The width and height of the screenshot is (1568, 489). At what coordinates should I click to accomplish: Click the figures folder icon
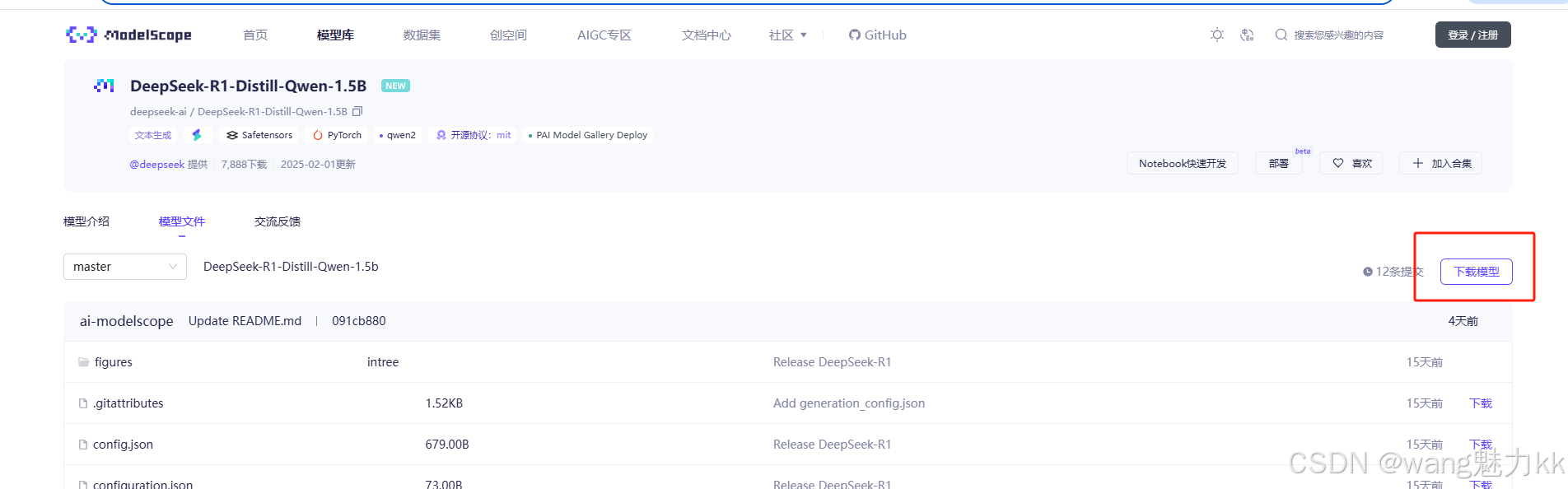coord(83,362)
